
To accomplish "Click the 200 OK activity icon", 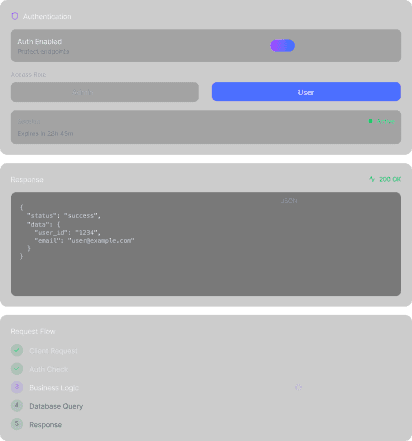I will pos(372,179).
